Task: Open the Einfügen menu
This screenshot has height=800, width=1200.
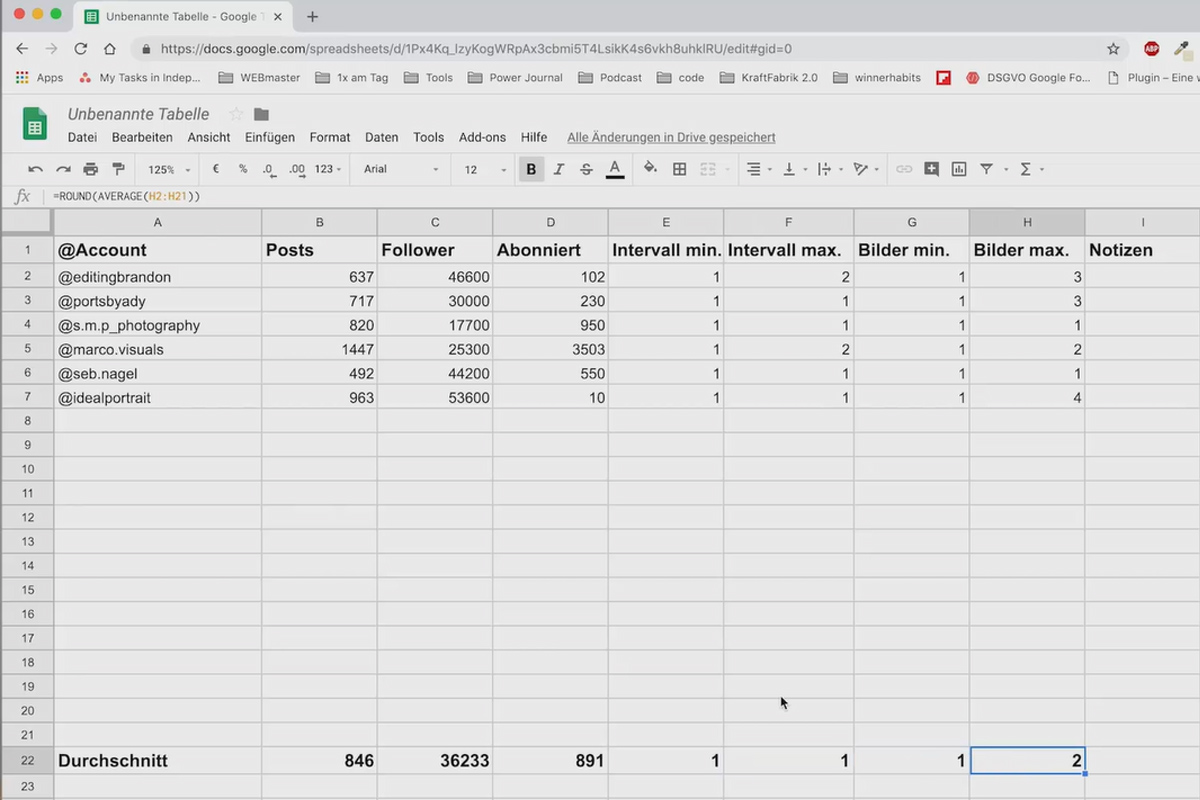Action: point(270,137)
